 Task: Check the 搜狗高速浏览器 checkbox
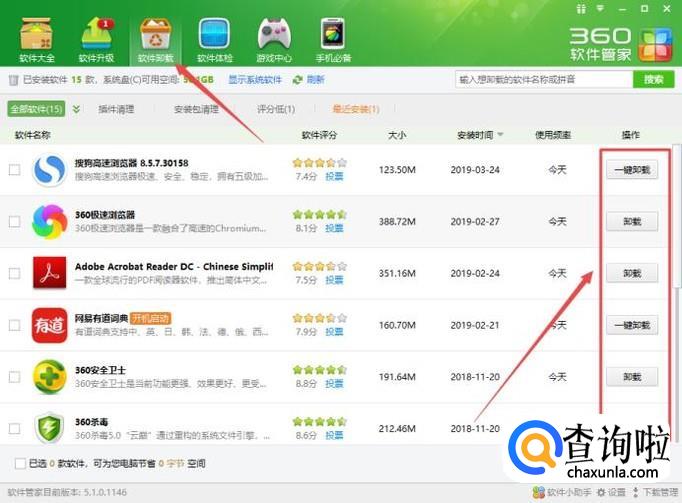coord(14,170)
